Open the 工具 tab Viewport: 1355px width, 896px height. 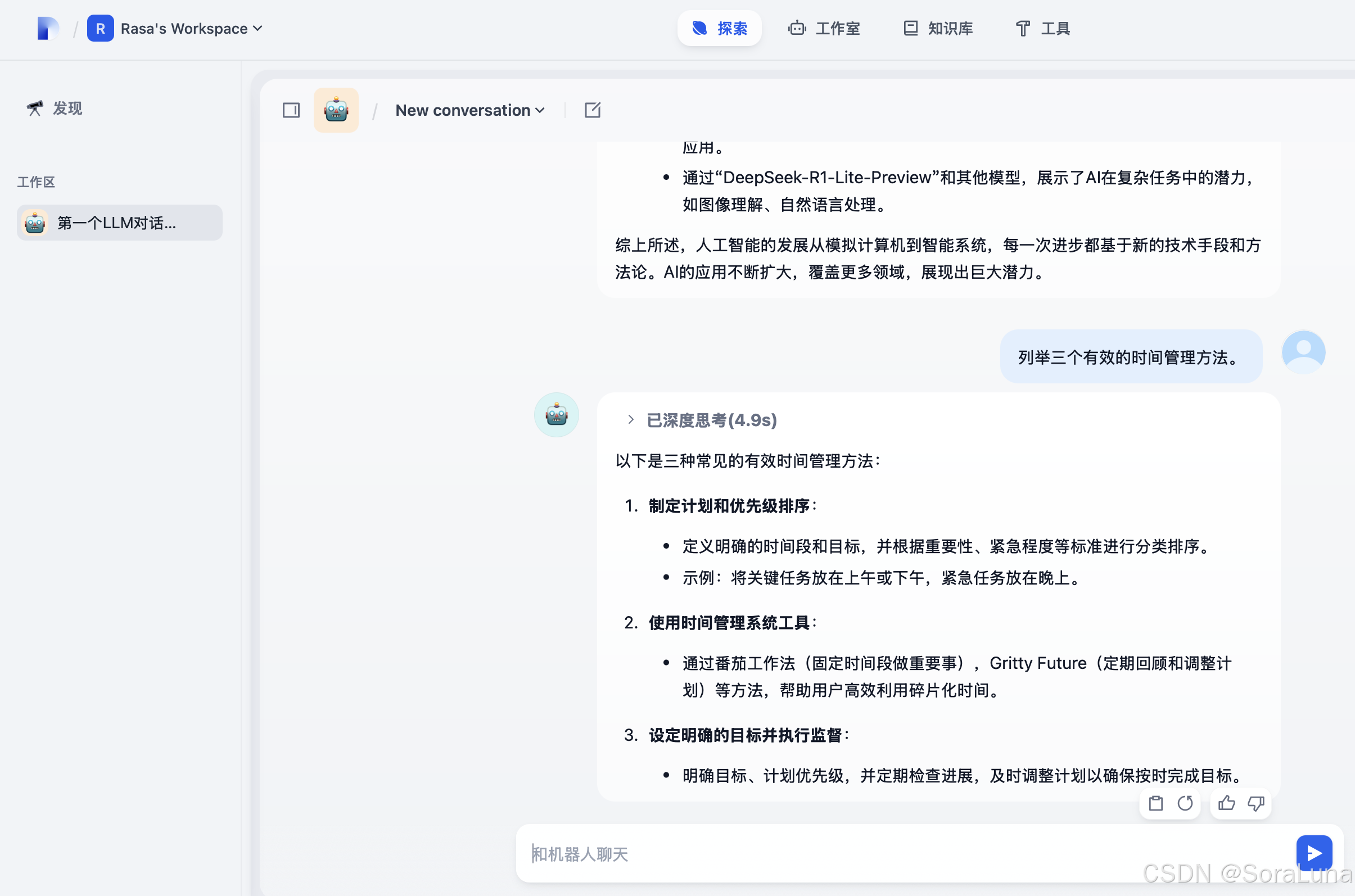1042,29
